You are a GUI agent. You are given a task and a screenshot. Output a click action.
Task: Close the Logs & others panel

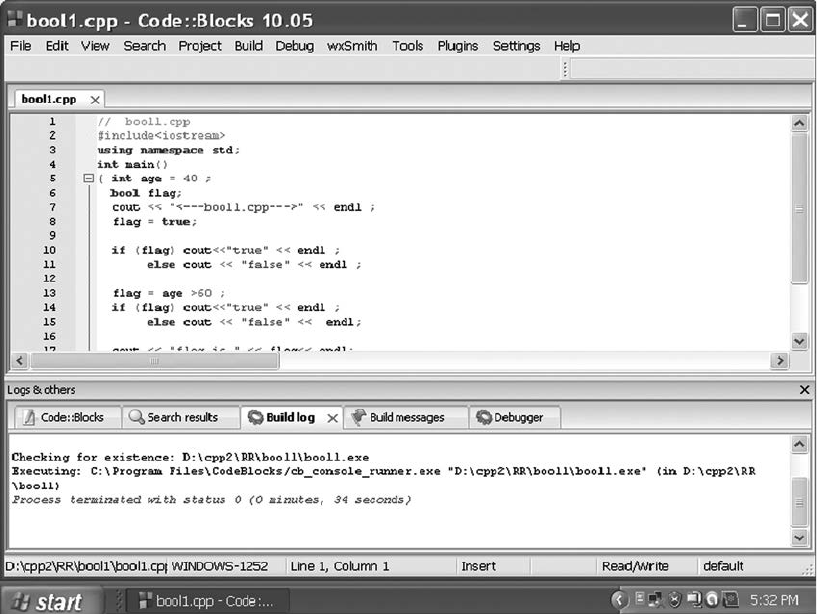click(x=804, y=390)
